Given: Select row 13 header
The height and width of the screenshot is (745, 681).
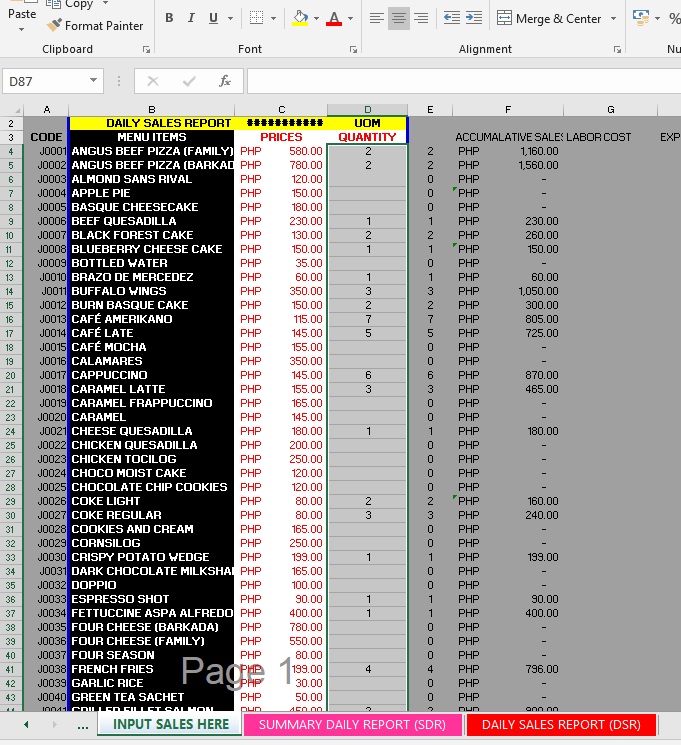Looking at the screenshot, I should (x=11, y=277).
